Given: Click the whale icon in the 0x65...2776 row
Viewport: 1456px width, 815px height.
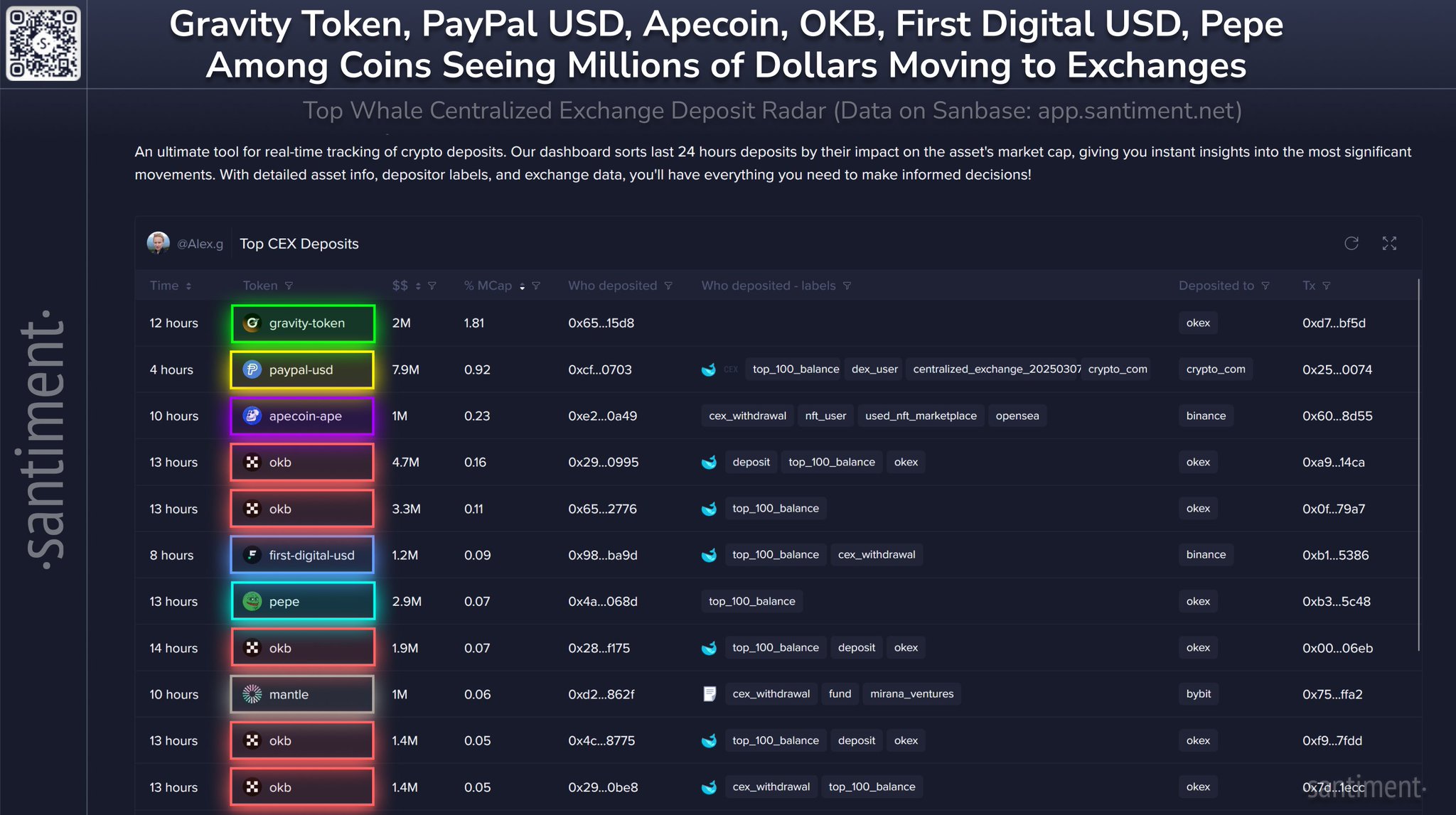Looking at the screenshot, I should point(709,509).
